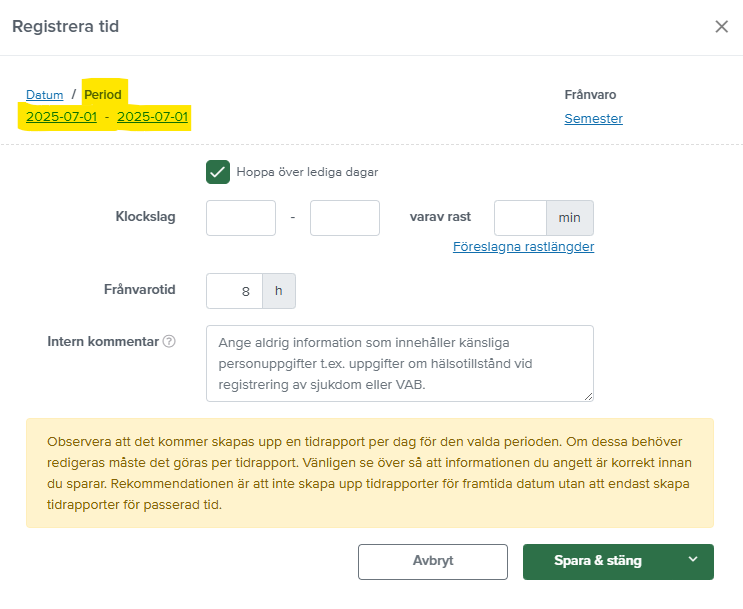Click the Spara & stäng button
This screenshot has width=743, height=609.
pyautogui.click(x=598, y=561)
